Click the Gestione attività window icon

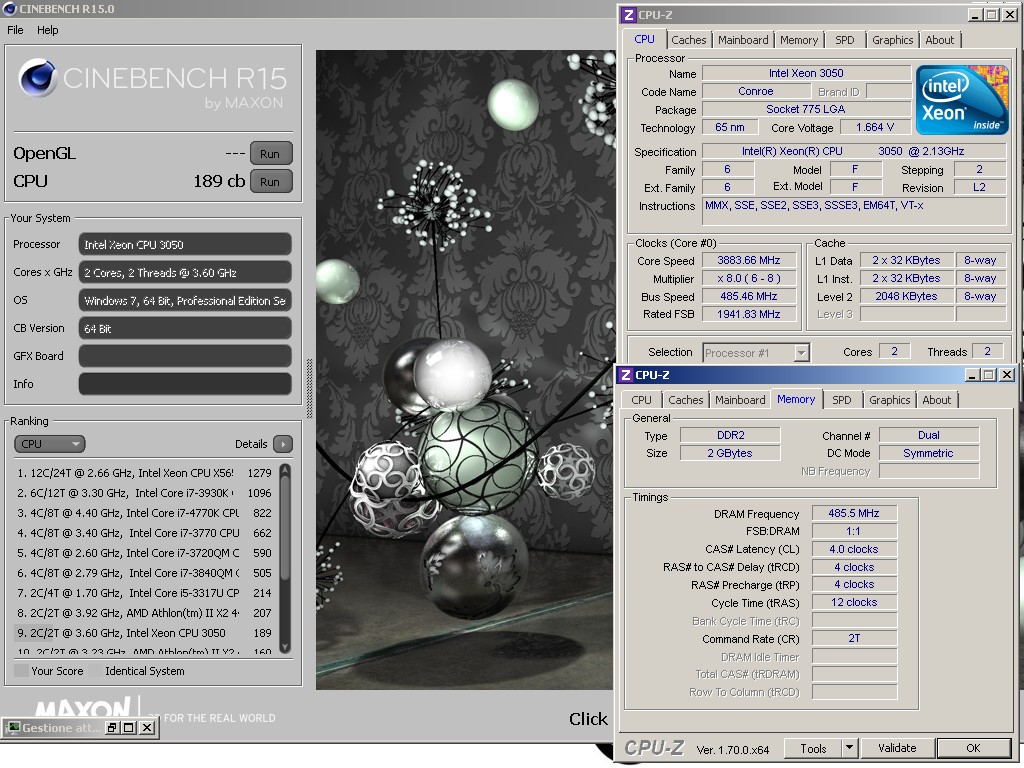pyautogui.click(x=13, y=728)
